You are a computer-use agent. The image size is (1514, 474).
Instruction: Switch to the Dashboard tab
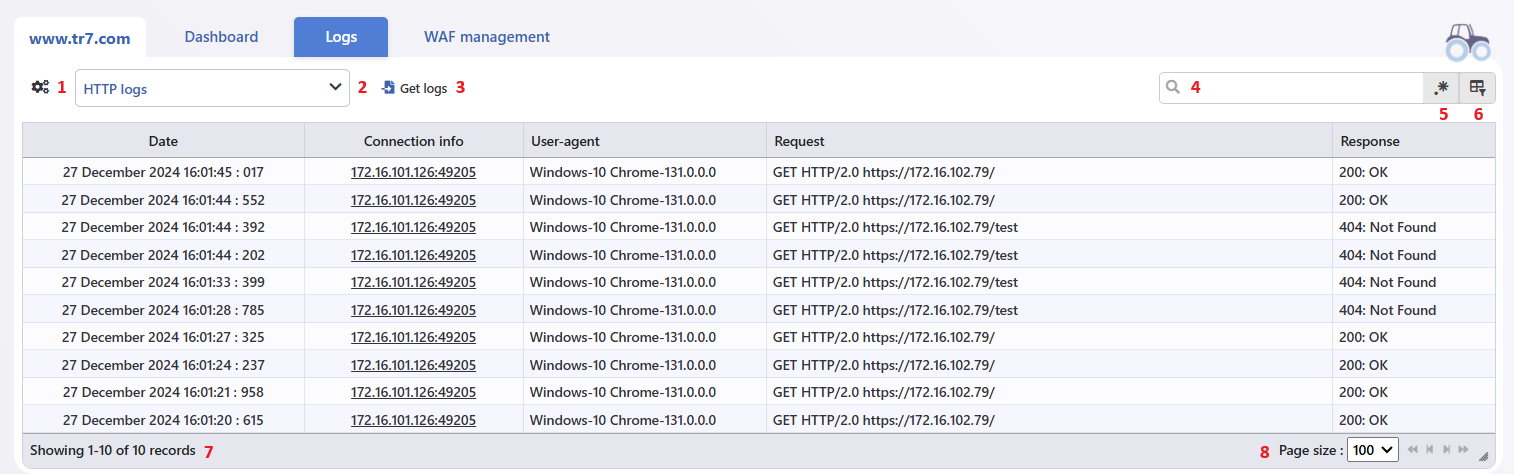(x=221, y=37)
